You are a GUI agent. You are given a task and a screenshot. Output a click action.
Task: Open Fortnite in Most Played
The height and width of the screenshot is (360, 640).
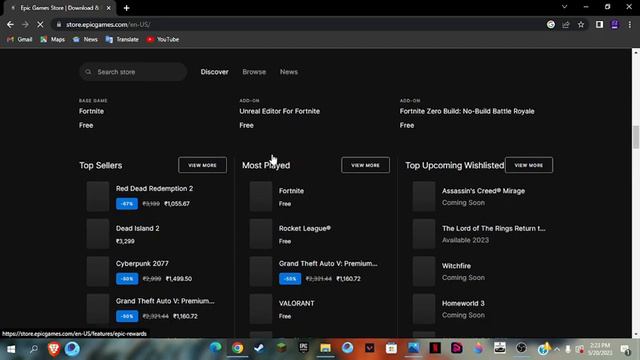tap(291, 191)
